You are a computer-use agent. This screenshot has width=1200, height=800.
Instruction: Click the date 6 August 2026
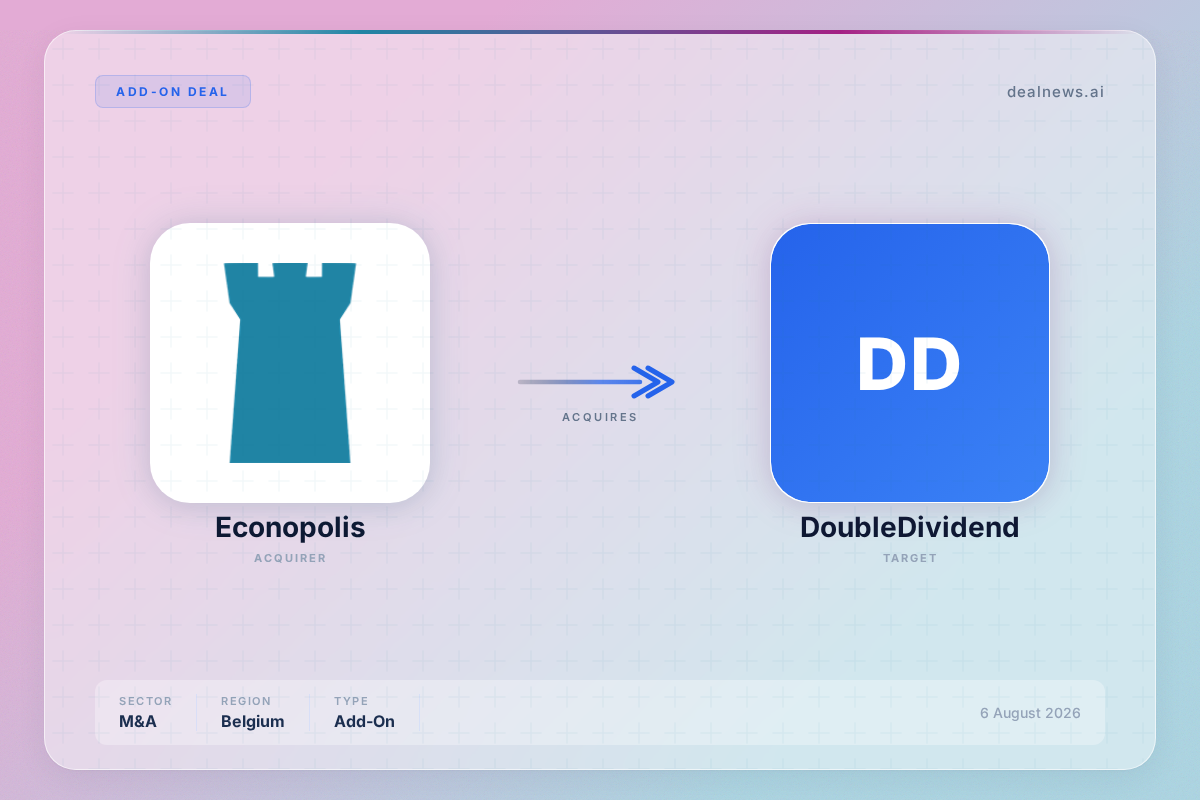(1030, 713)
